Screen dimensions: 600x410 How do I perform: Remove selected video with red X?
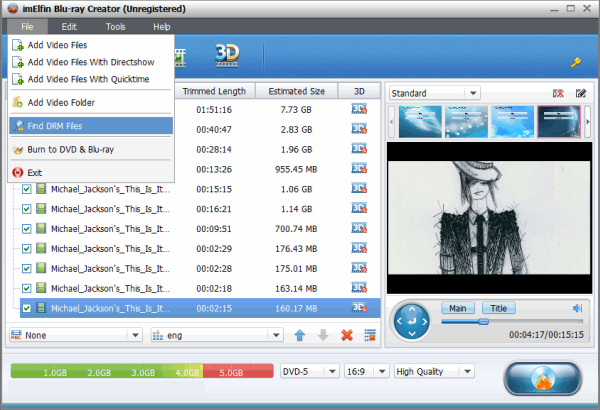tap(347, 335)
